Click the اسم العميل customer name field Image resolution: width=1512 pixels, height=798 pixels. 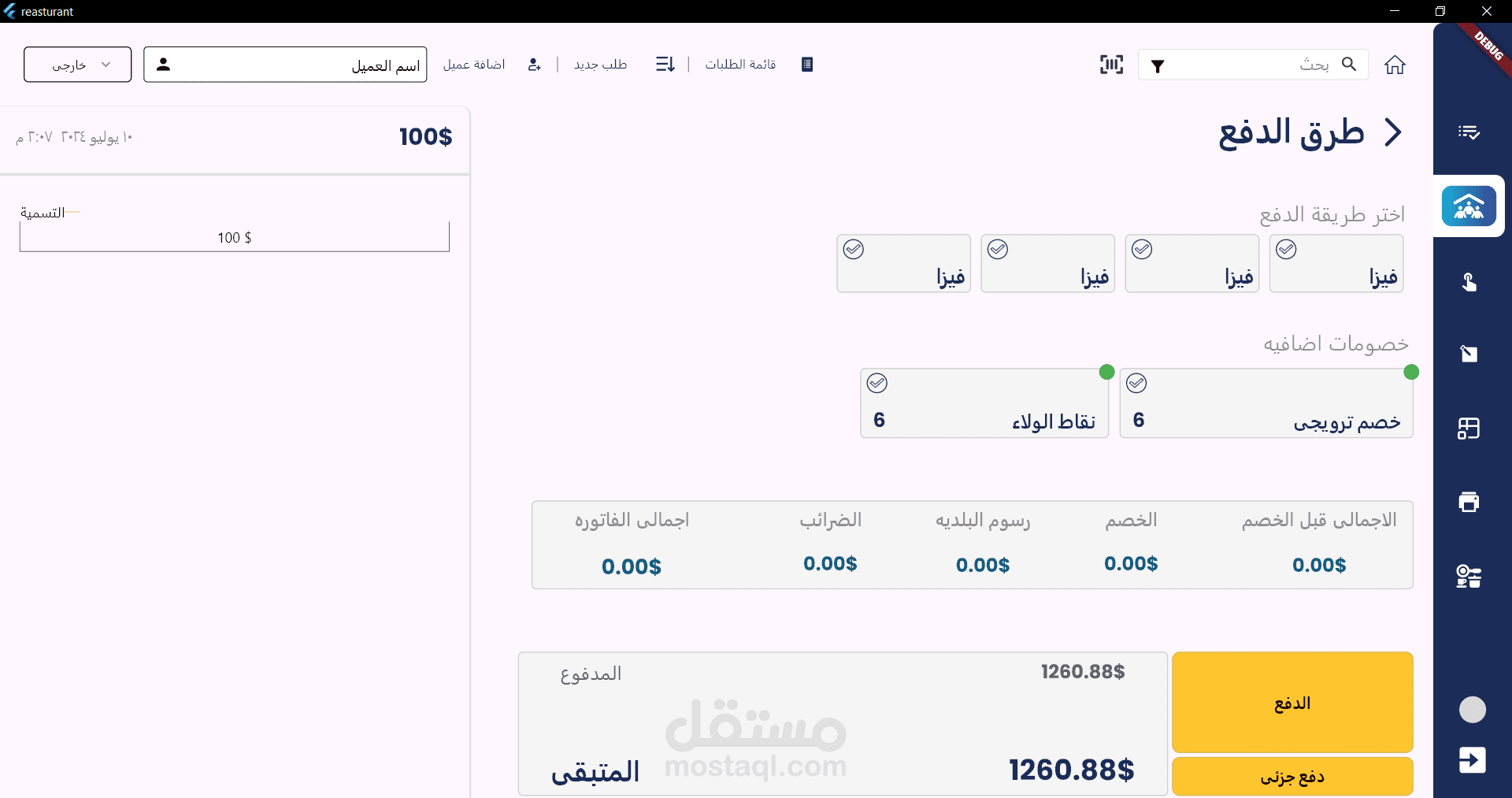285,65
